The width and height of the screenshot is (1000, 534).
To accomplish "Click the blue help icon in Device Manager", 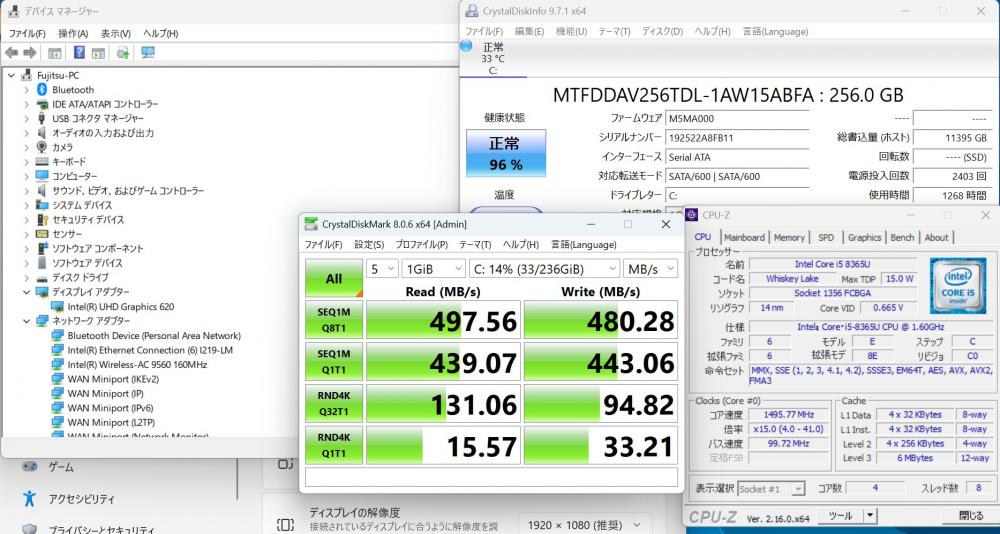I will pyautogui.click(x=79, y=53).
